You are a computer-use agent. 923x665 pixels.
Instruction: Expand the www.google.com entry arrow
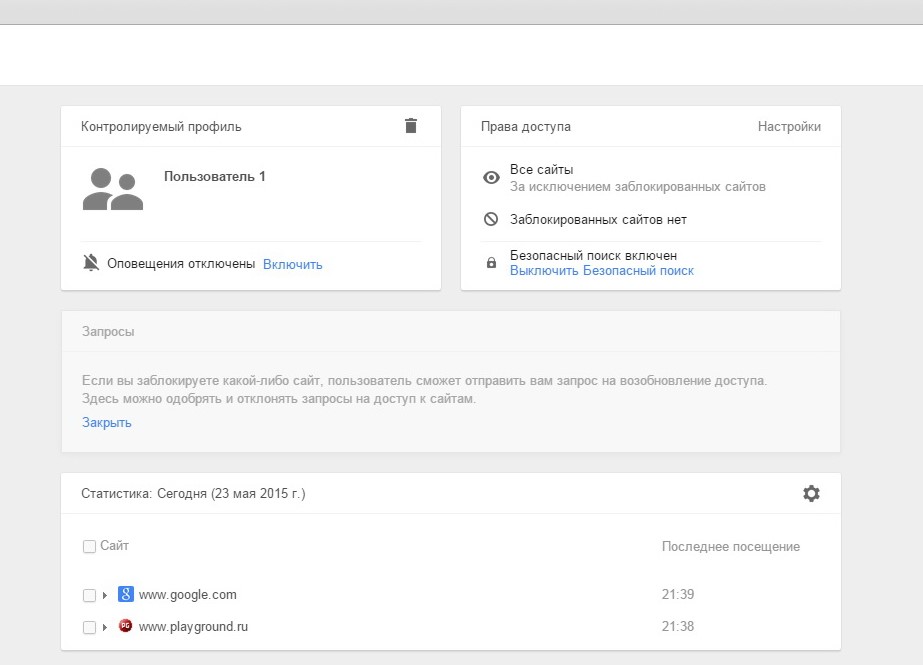pyautogui.click(x=105, y=595)
